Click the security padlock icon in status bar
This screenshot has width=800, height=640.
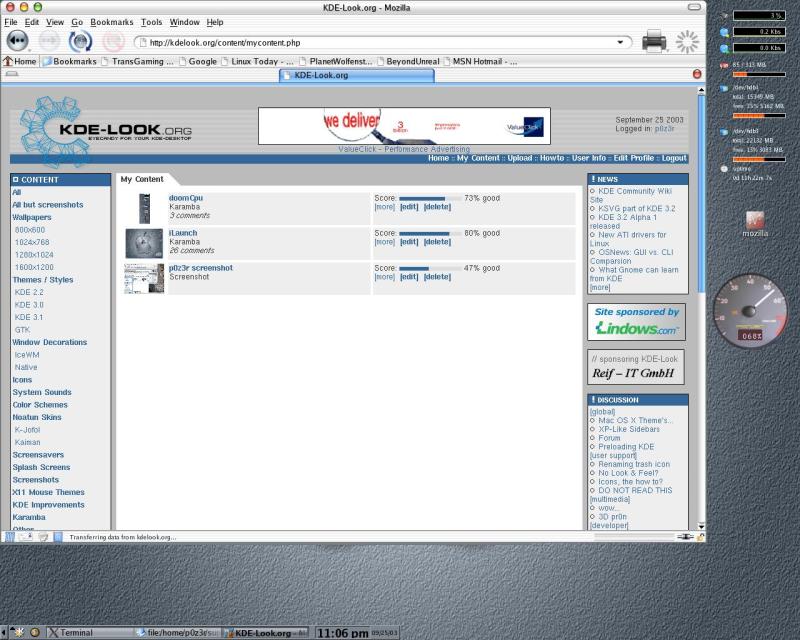pos(701,536)
